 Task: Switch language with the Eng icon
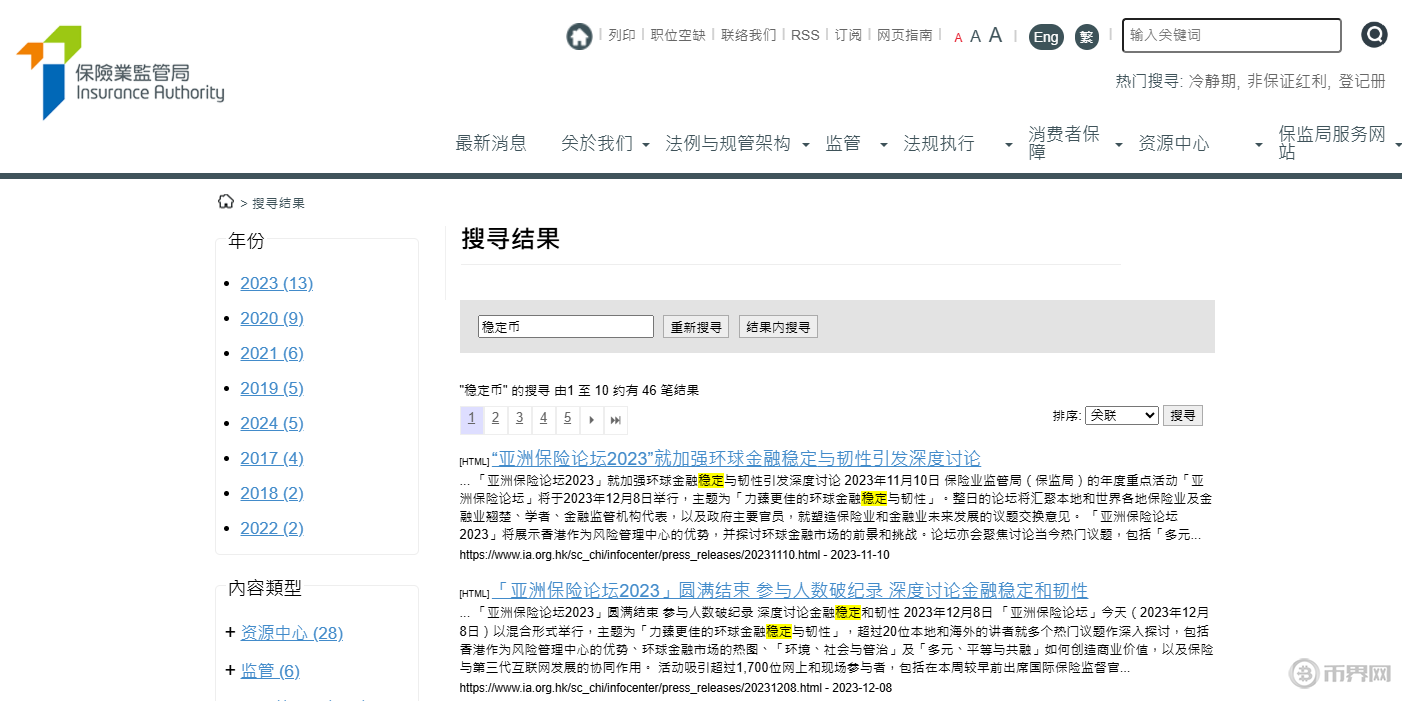click(x=1046, y=37)
